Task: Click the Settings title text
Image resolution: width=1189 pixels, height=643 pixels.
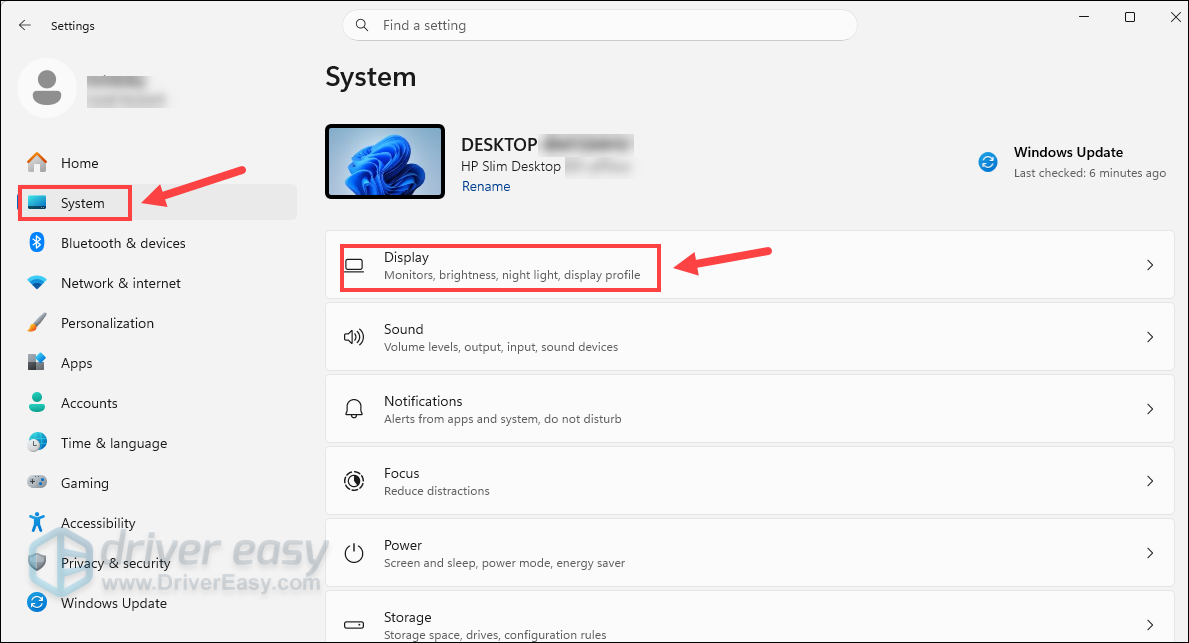Action: pyautogui.click(x=73, y=26)
